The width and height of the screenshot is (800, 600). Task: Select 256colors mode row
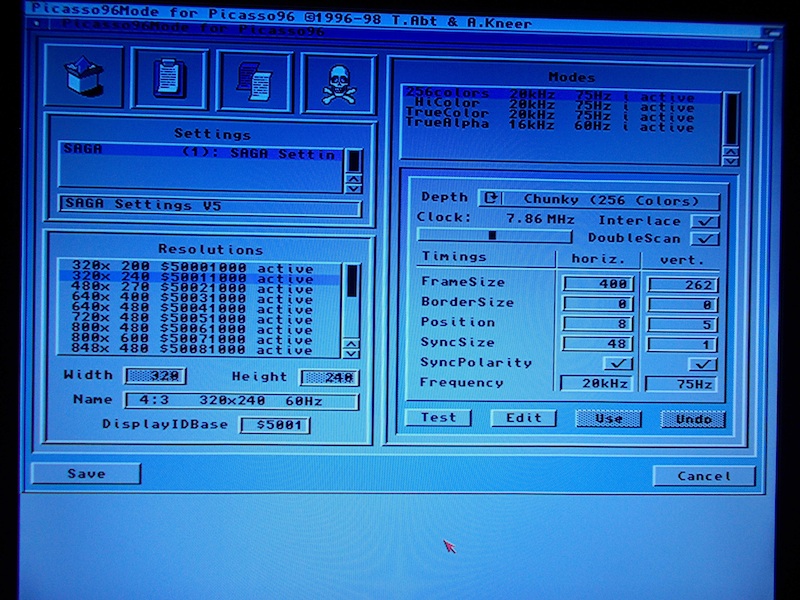point(562,94)
